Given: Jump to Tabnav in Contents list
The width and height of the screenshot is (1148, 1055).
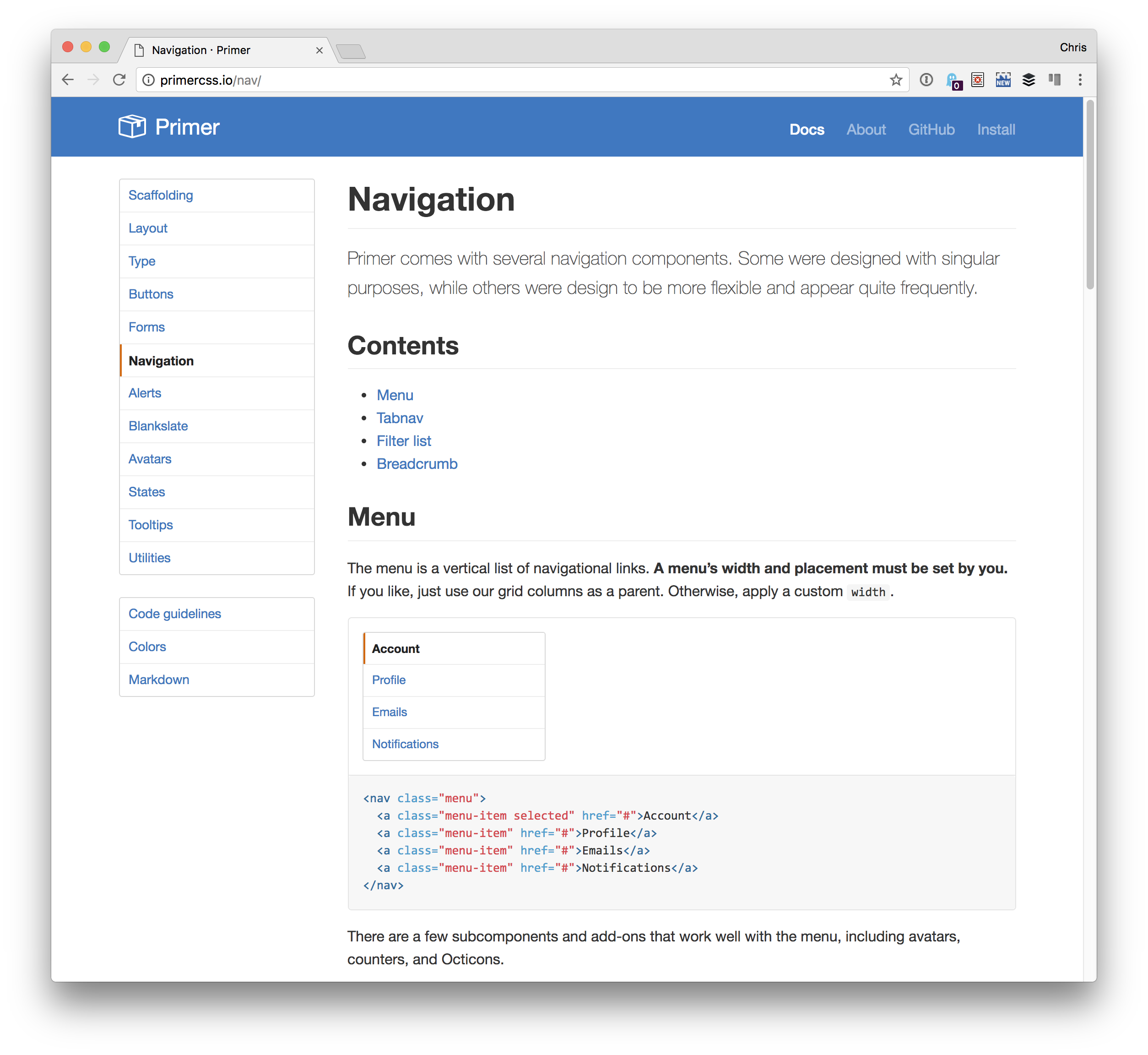Looking at the screenshot, I should (400, 418).
